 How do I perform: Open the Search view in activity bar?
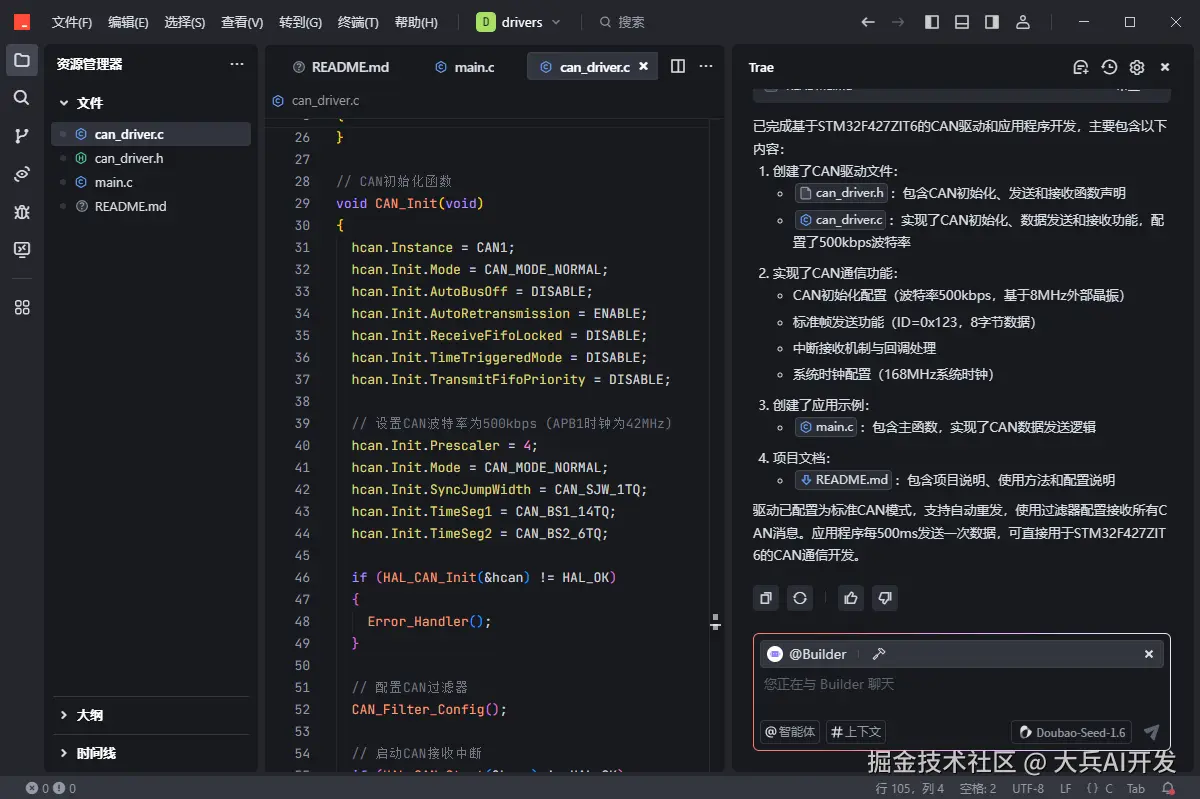pos(22,98)
